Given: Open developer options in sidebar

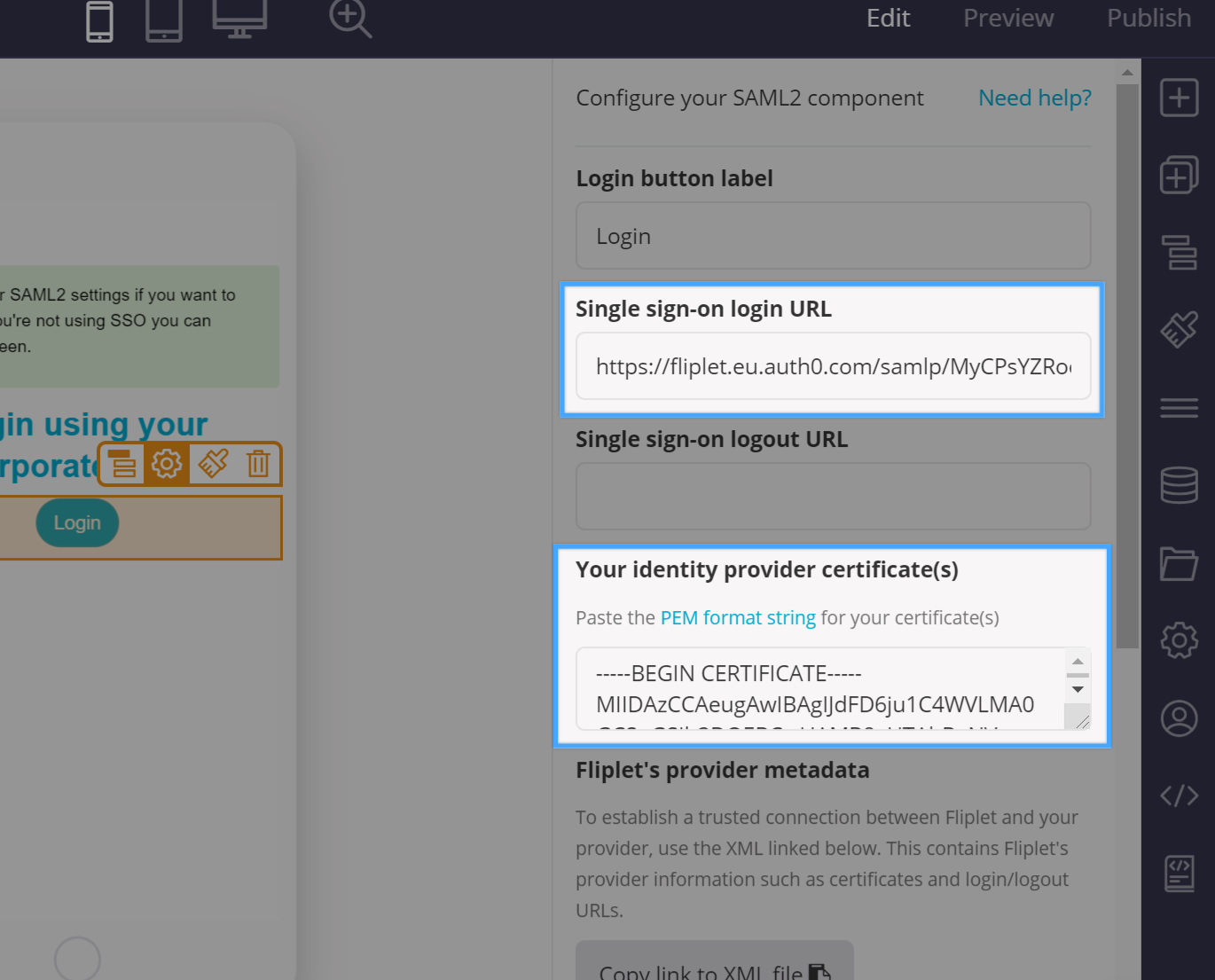Looking at the screenshot, I should pyautogui.click(x=1179, y=796).
